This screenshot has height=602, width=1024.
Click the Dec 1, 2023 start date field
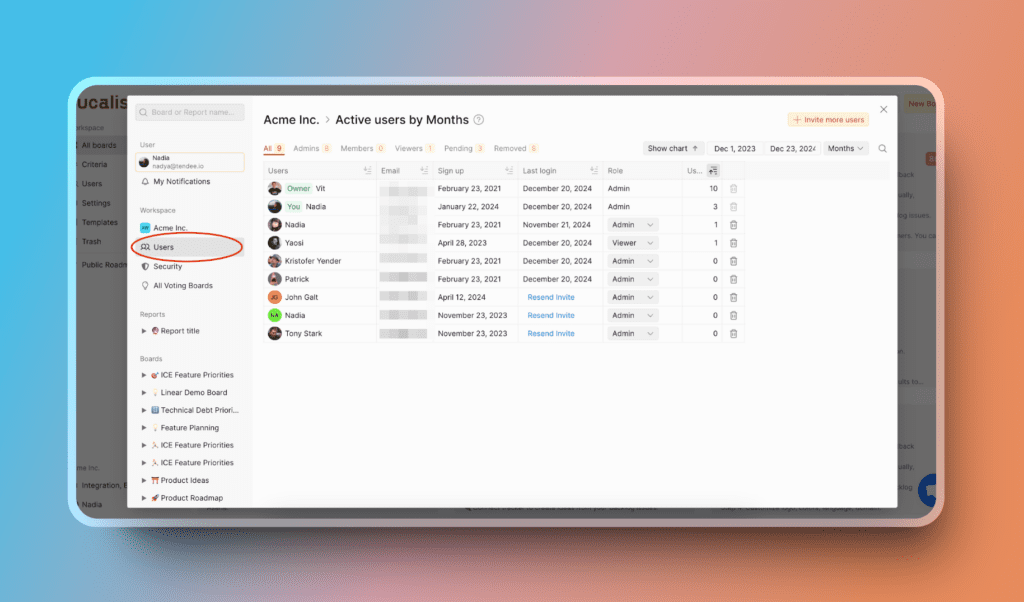click(734, 149)
